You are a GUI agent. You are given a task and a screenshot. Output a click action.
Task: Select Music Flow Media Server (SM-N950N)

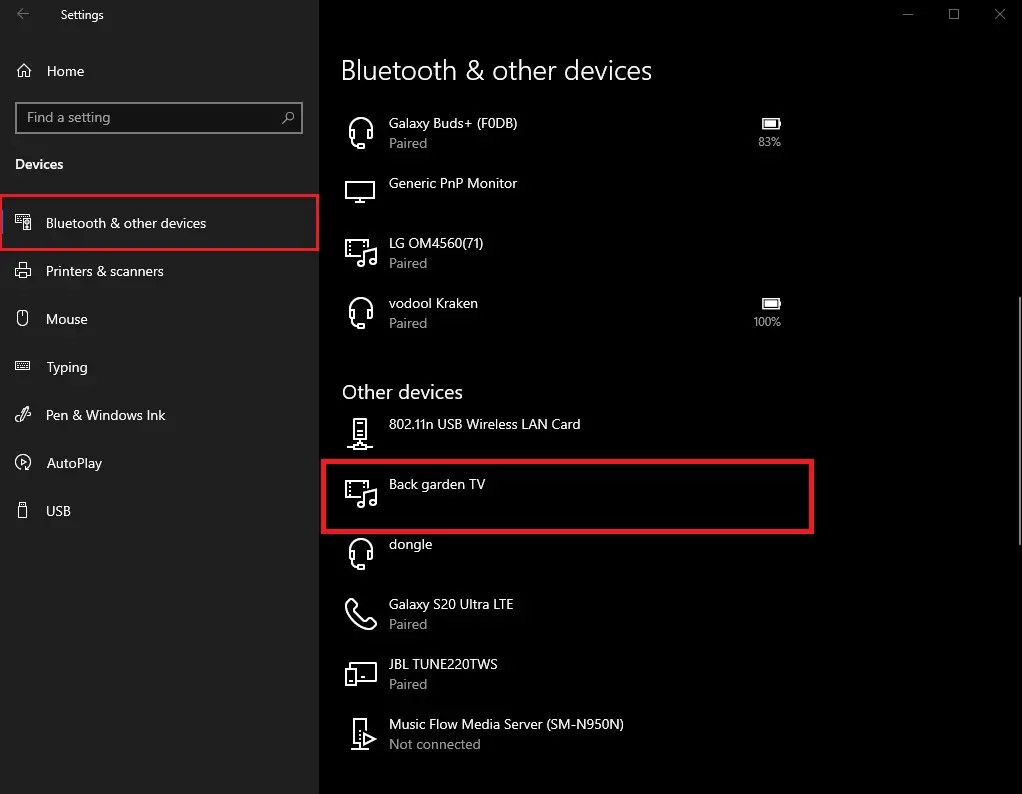567,734
